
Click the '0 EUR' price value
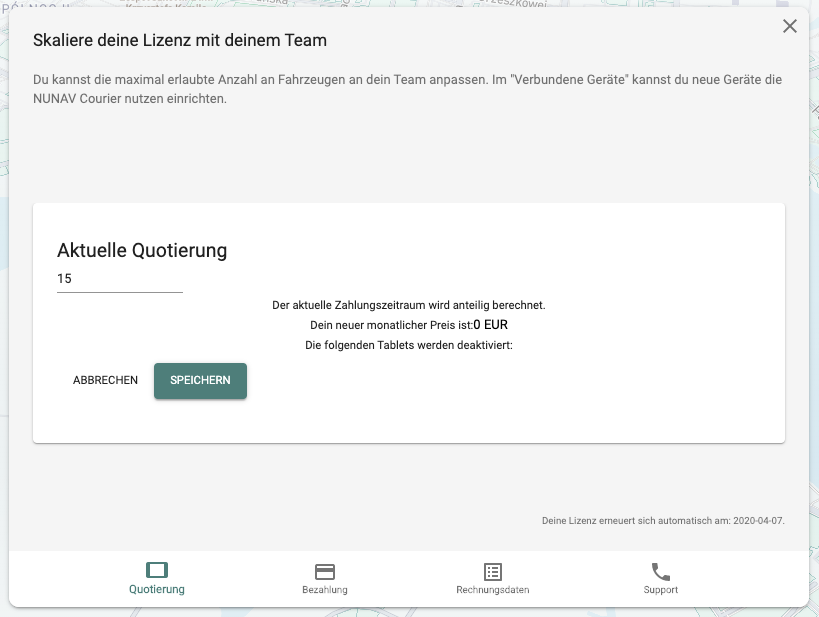(x=490, y=325)
